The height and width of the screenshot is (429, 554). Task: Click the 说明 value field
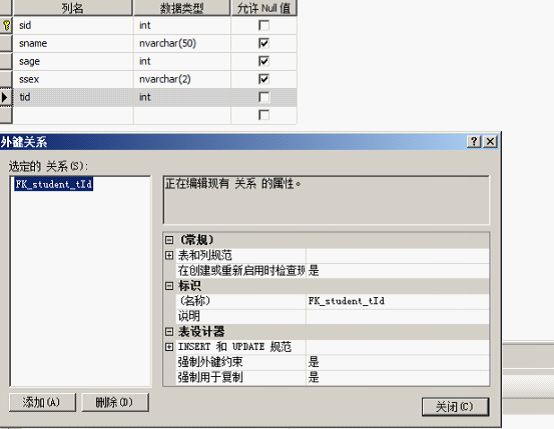coord(397,316)
